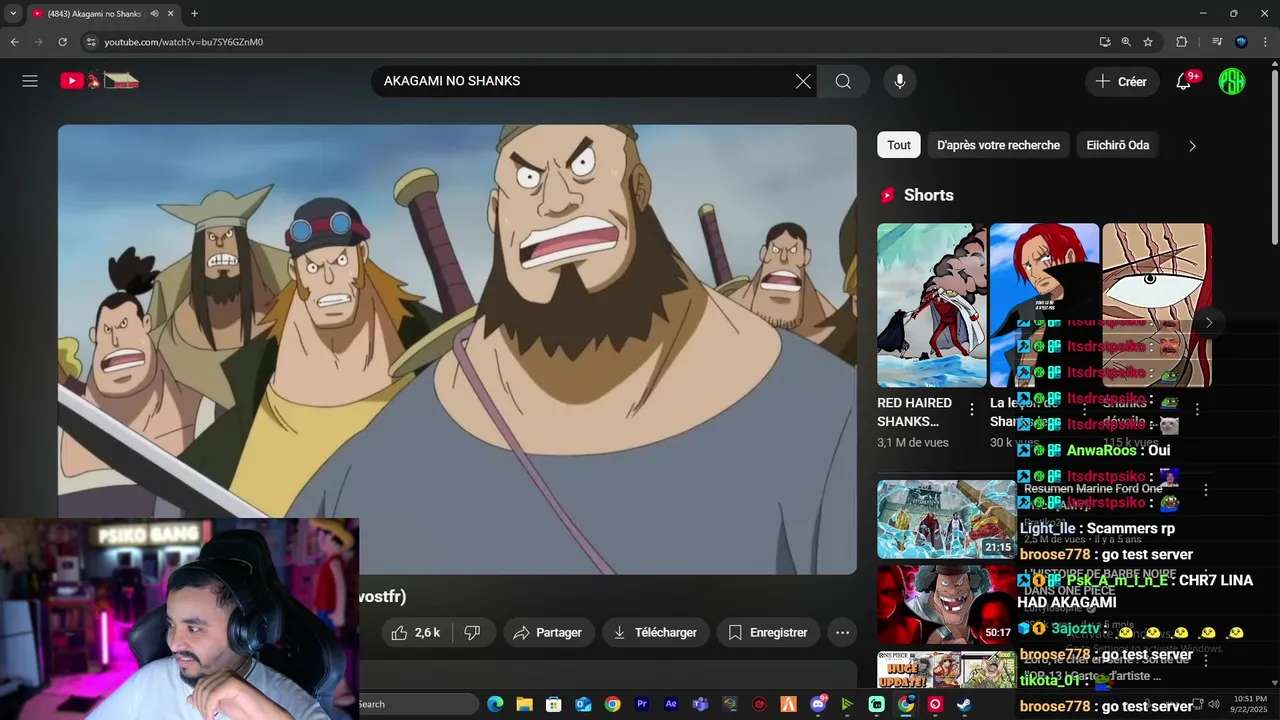Close the Akagami no Shanks tab
The image size is (1280, 720).
171,14
